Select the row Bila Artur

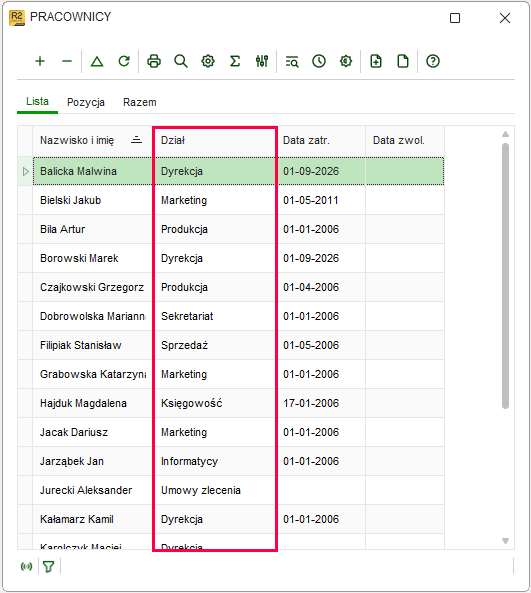[238, 229]
